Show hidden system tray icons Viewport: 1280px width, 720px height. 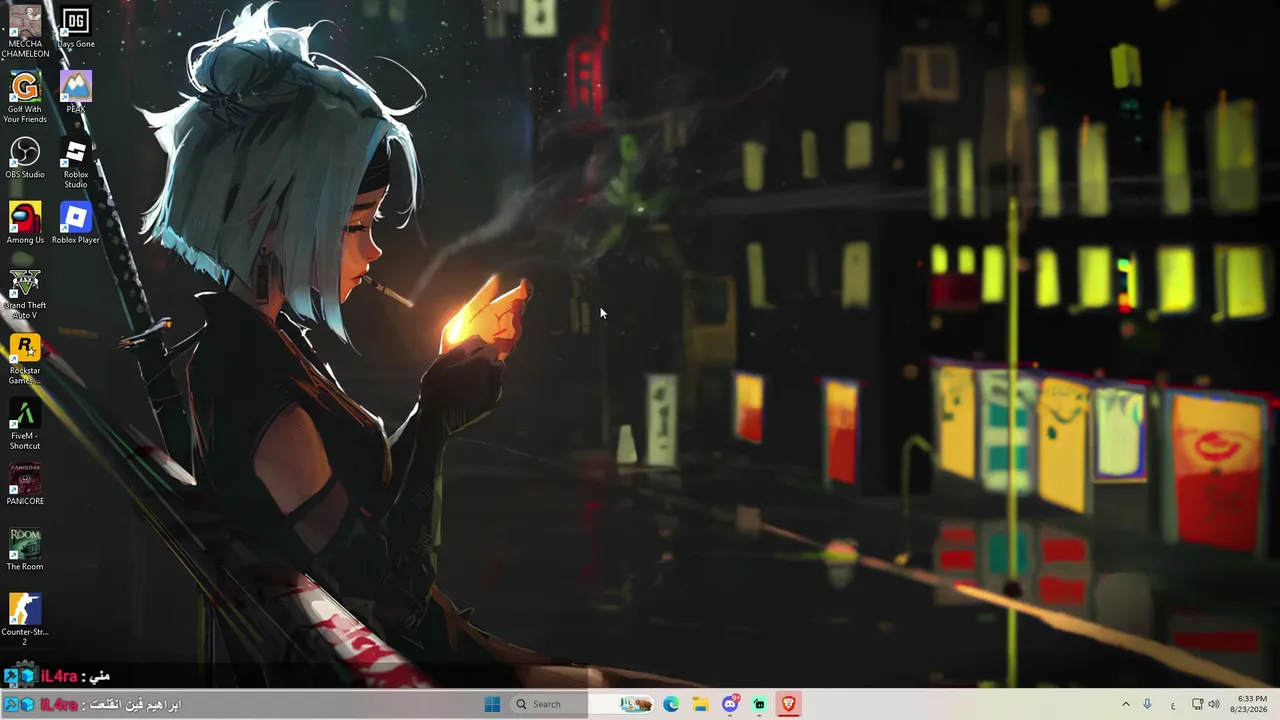coord(1125,704)
